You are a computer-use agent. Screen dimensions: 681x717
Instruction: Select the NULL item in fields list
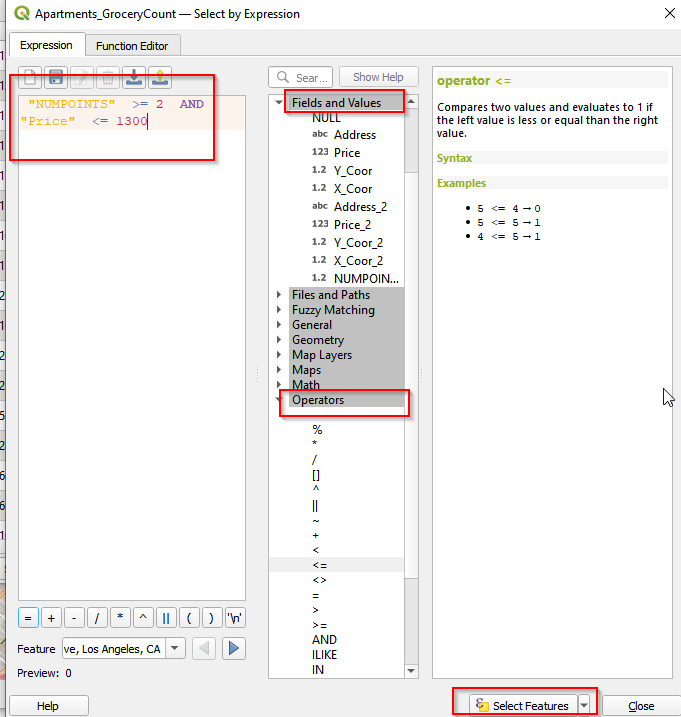pos(326,118)
